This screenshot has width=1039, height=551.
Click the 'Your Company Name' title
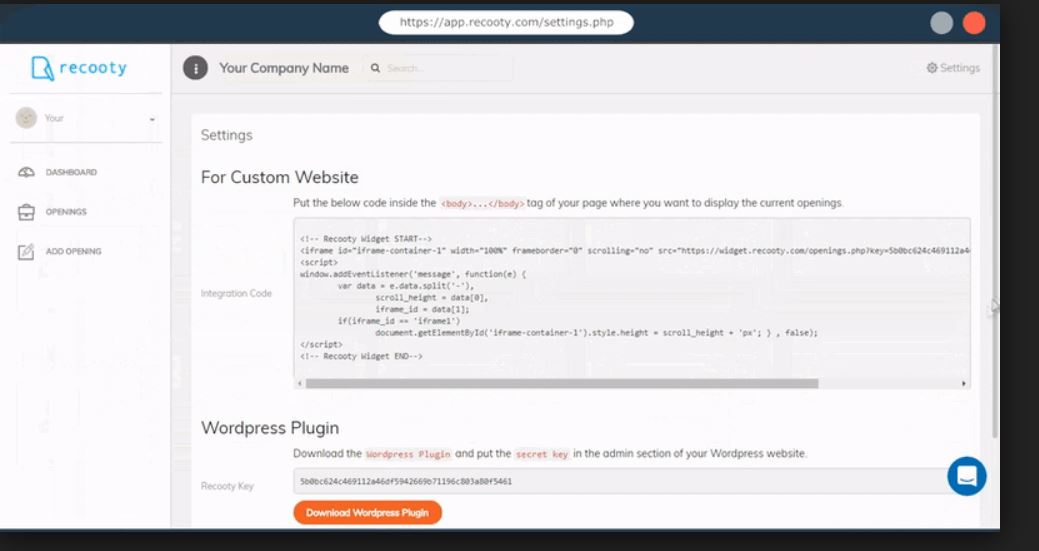pos(284,68)
